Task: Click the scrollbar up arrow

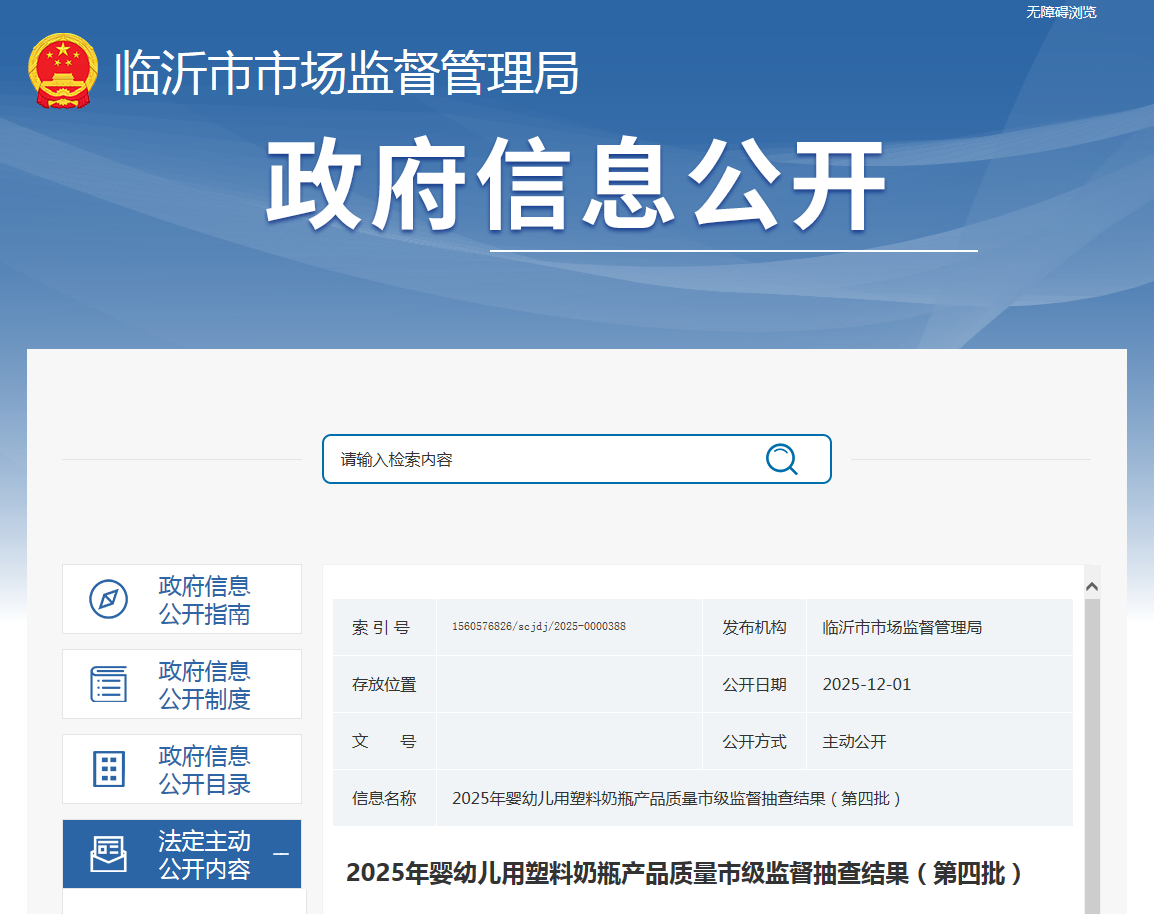Action: tap(1092, 586)
